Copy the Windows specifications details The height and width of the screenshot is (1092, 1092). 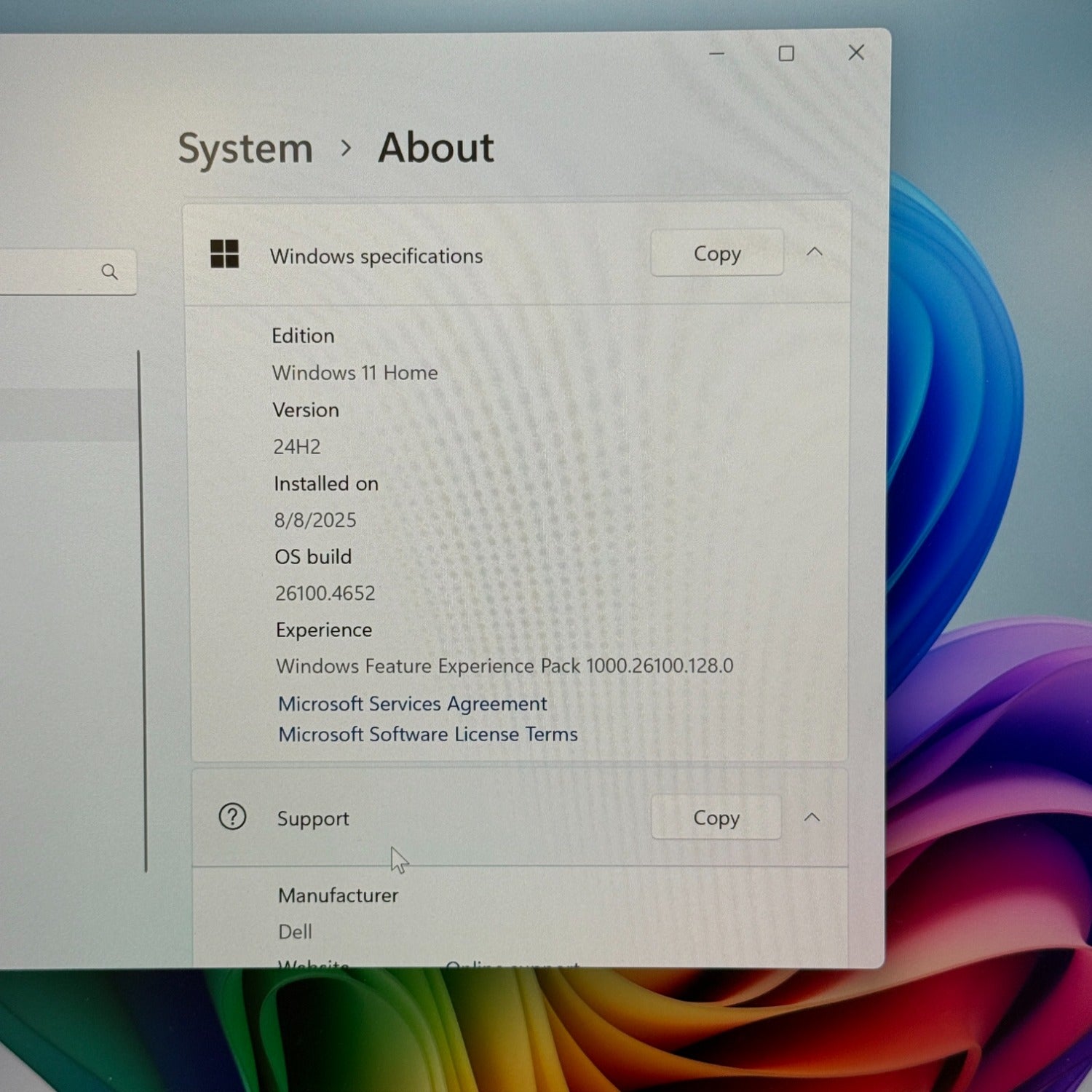coord(717,253)
